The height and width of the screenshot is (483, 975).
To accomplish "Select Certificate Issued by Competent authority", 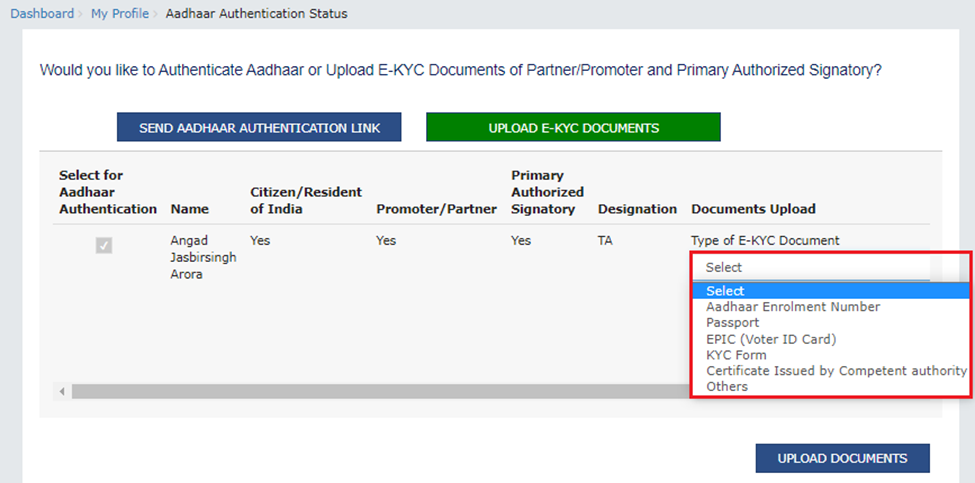I will tap(831, 370).
